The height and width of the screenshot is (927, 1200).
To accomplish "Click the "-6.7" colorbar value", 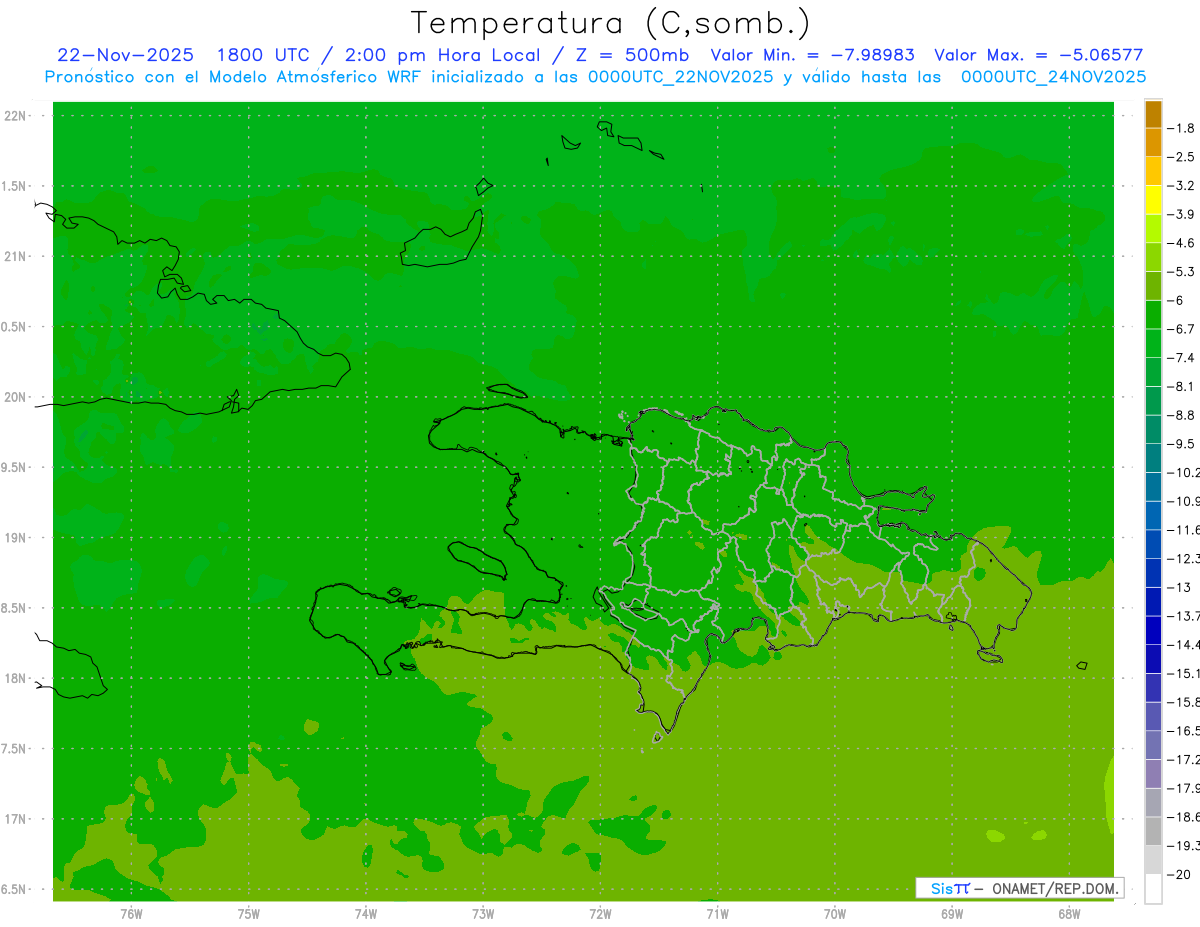I will coord(1182,329).
